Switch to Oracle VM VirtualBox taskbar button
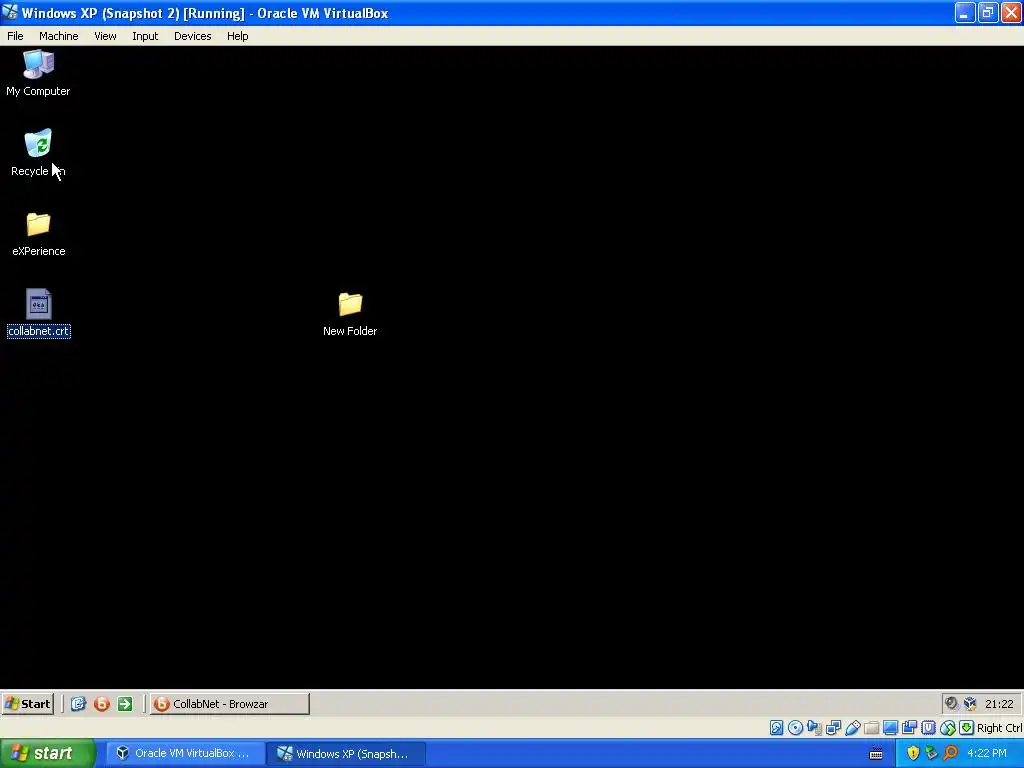 click(184, 754)
